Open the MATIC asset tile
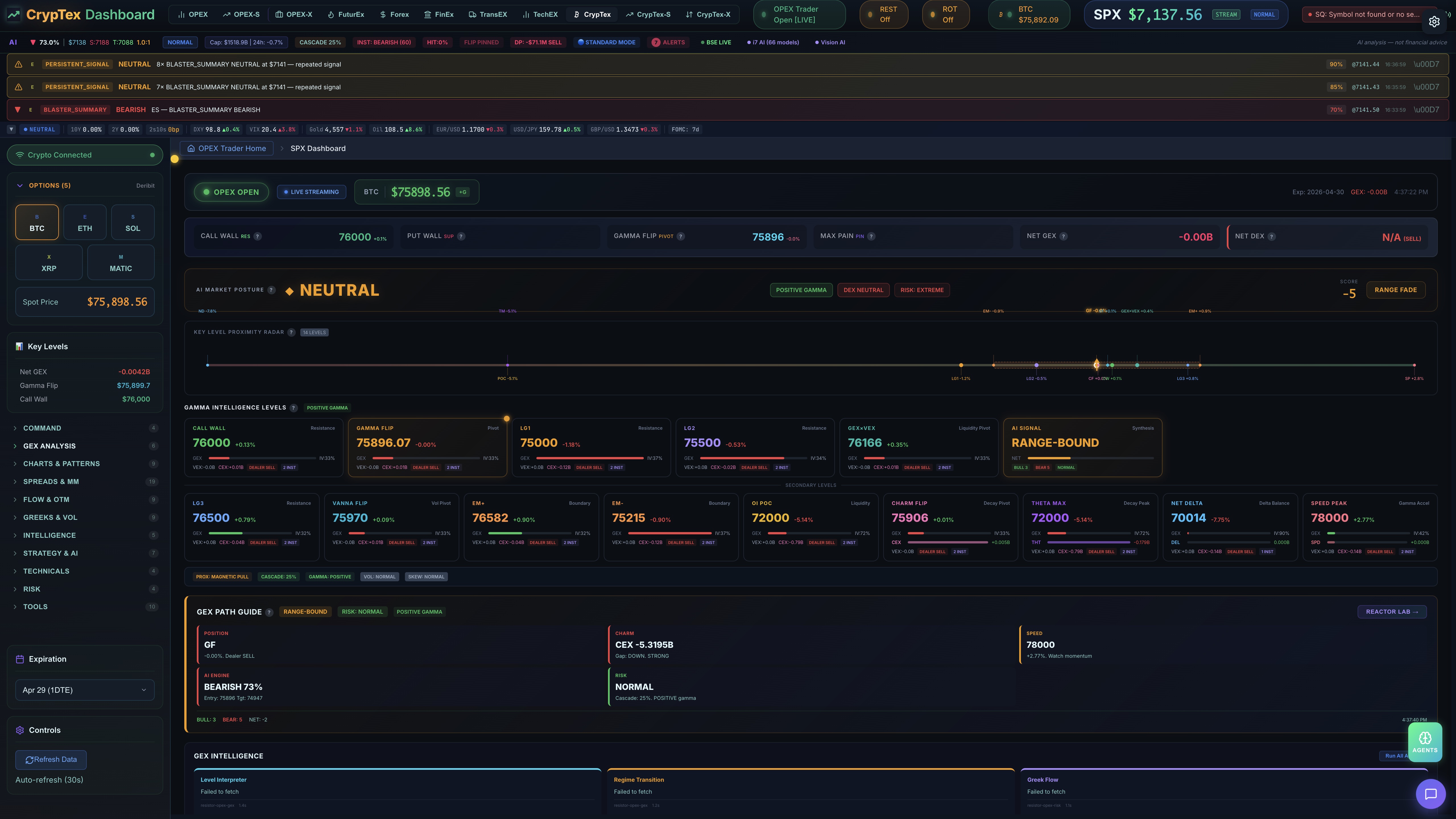The width and height of the screenshot is (1456, 819). click(120, 262)
